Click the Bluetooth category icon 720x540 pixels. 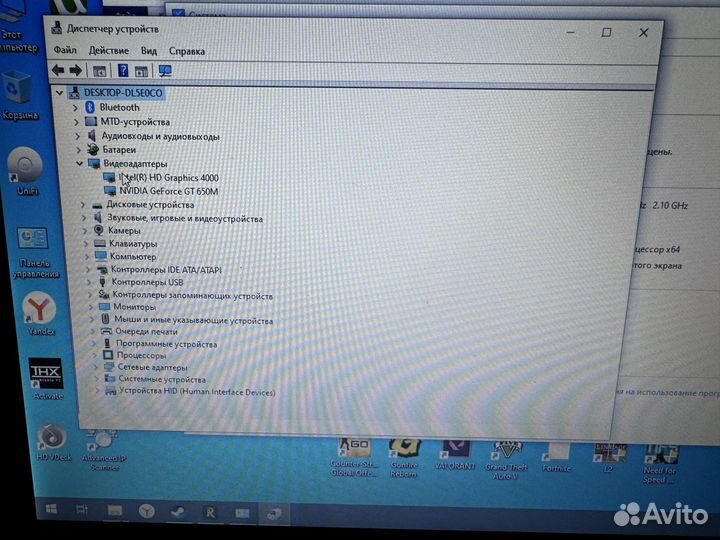[90, 107]
